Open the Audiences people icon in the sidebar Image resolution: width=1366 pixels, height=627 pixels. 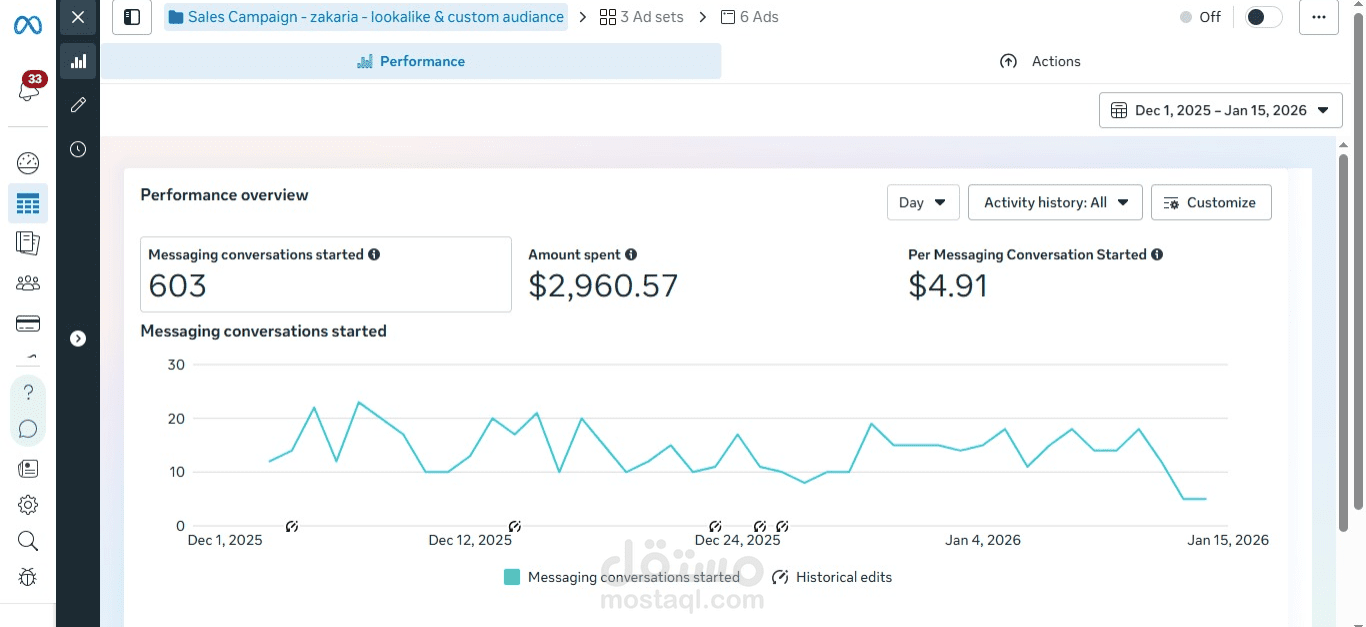[28, 283]
